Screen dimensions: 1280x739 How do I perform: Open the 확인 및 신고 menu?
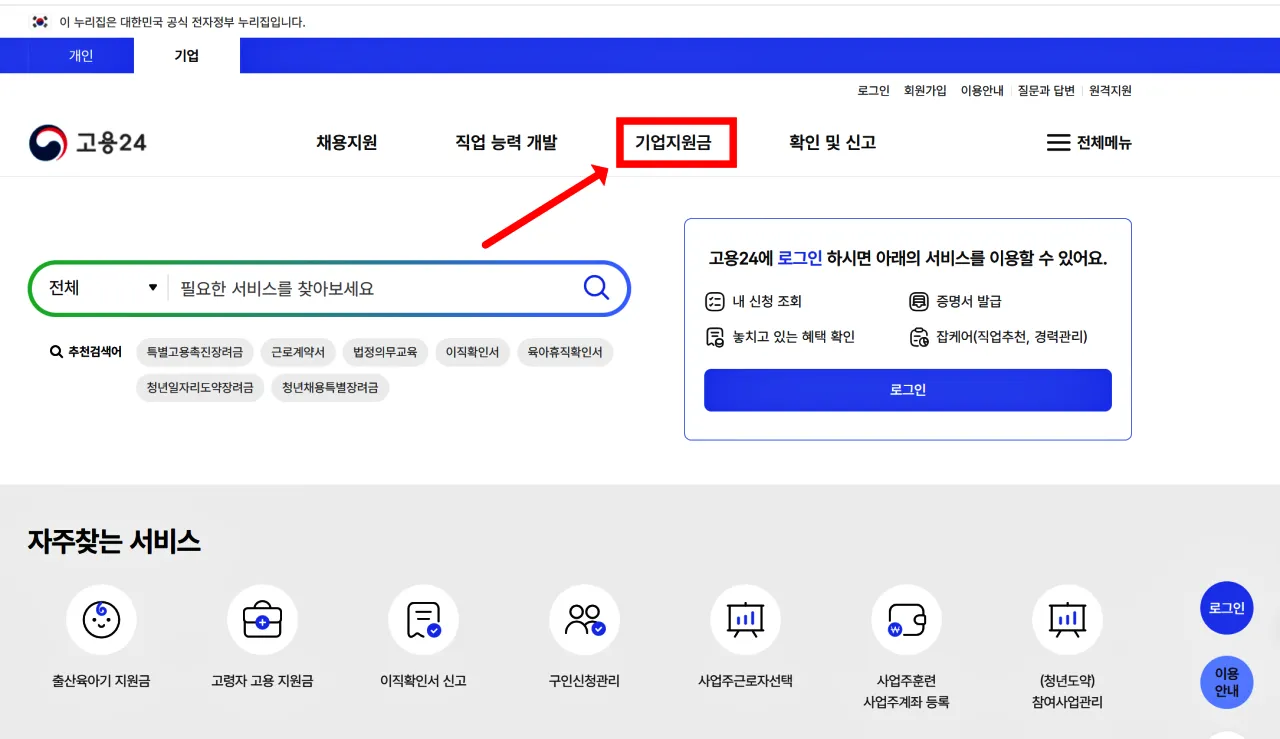click(830, 142)
